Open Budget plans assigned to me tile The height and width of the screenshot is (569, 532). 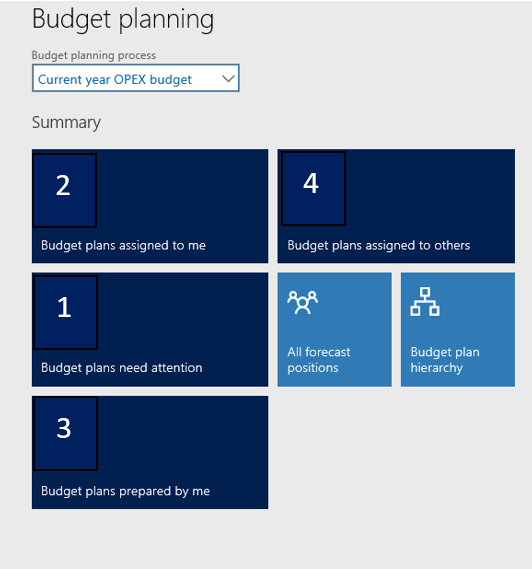pyautogui.click(x=150, y=206)
